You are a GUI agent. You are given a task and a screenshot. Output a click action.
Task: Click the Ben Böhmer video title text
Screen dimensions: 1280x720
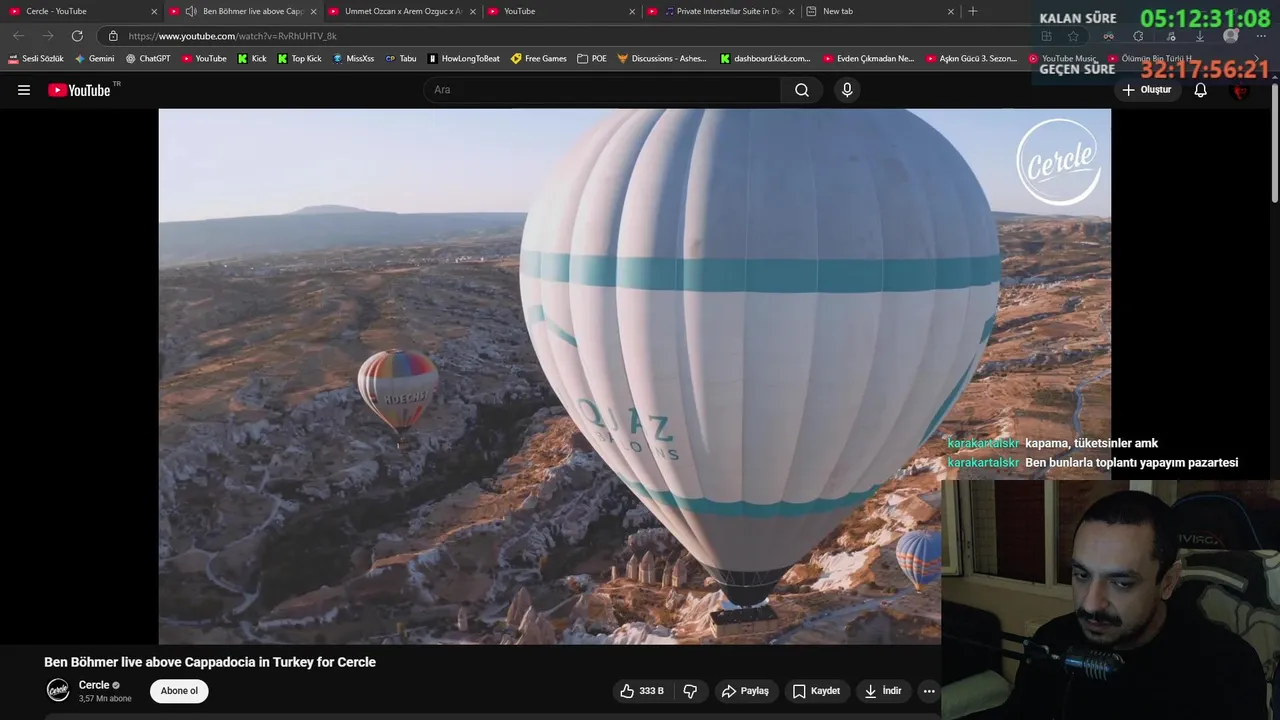point(210,662)
